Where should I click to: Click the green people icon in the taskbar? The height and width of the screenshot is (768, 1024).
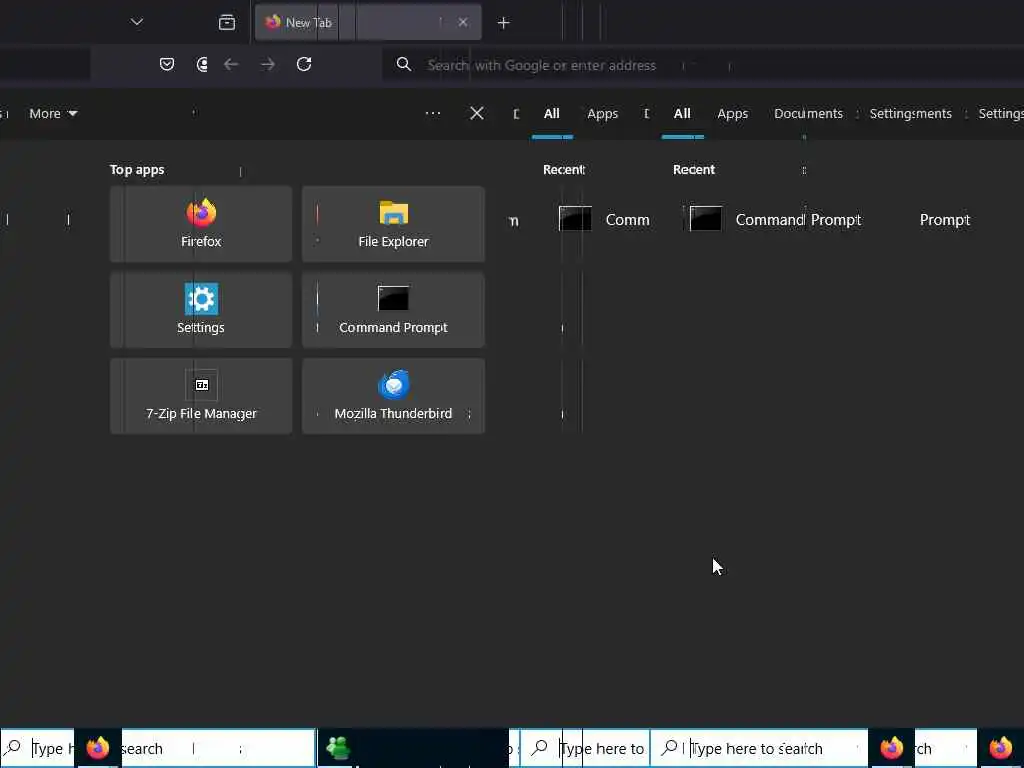tap(338, 748)
